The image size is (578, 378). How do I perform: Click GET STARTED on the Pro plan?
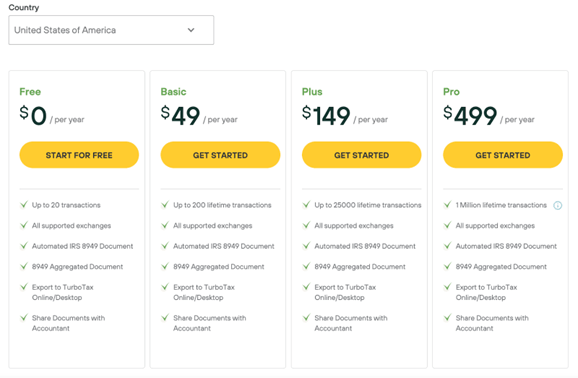click(502, 155)
